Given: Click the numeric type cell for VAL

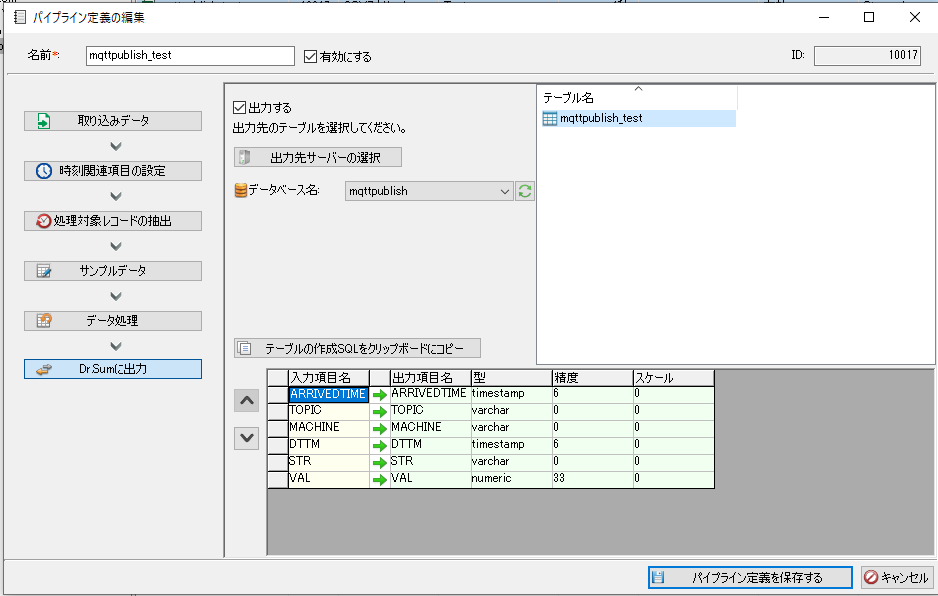Looking at the screenshot, I should [511, 479].
